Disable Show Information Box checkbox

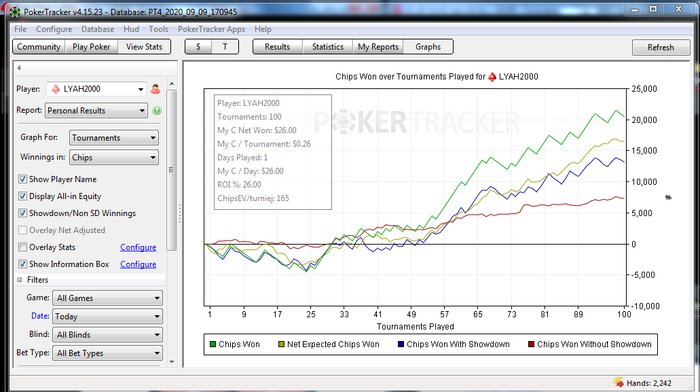point(22,264)
